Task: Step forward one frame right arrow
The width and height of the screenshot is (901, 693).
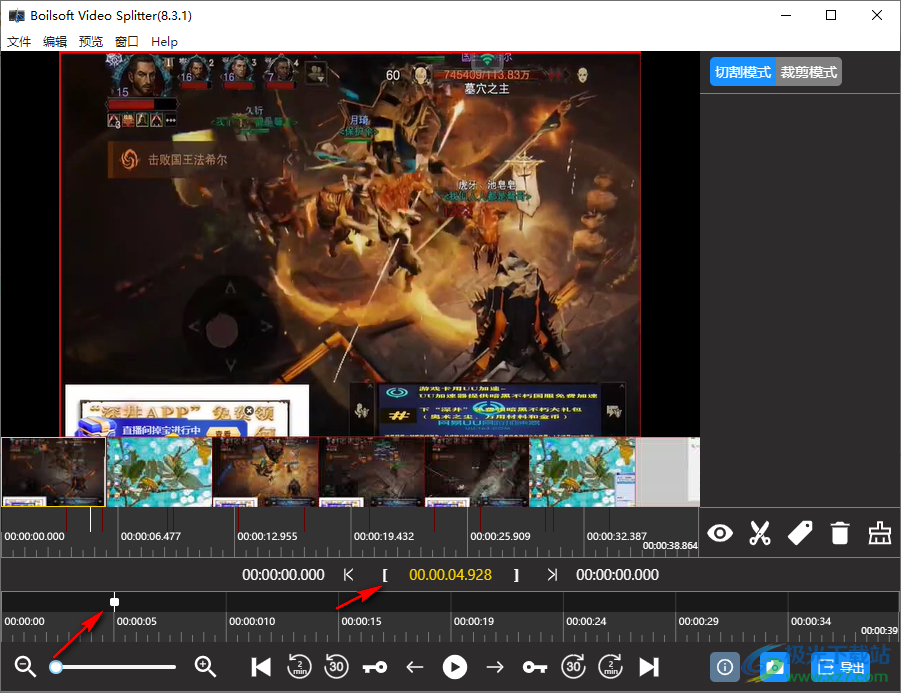Action: pyautogui.click(x=495, y=667)
